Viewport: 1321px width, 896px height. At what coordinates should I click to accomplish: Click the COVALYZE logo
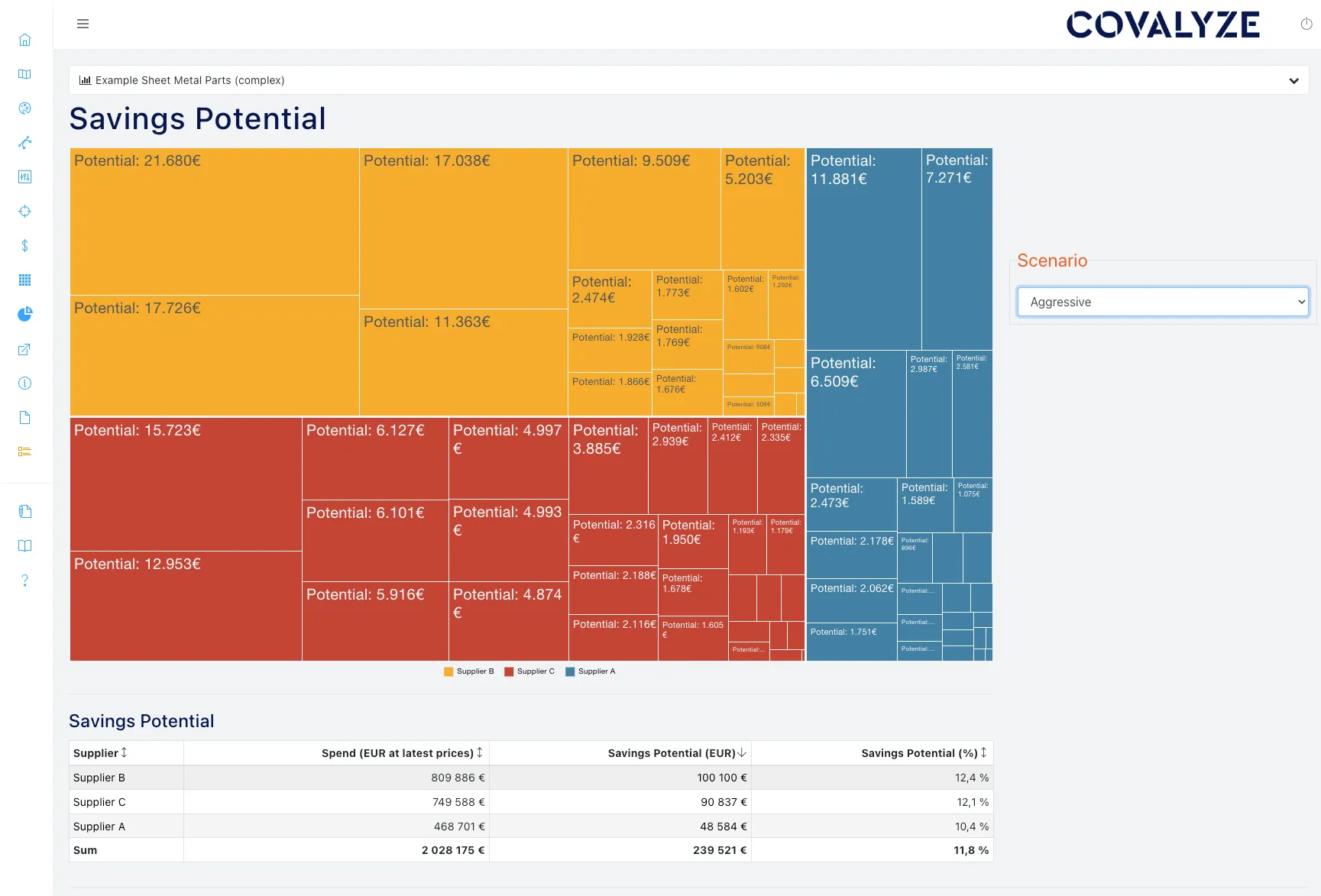pos(1163,24)
